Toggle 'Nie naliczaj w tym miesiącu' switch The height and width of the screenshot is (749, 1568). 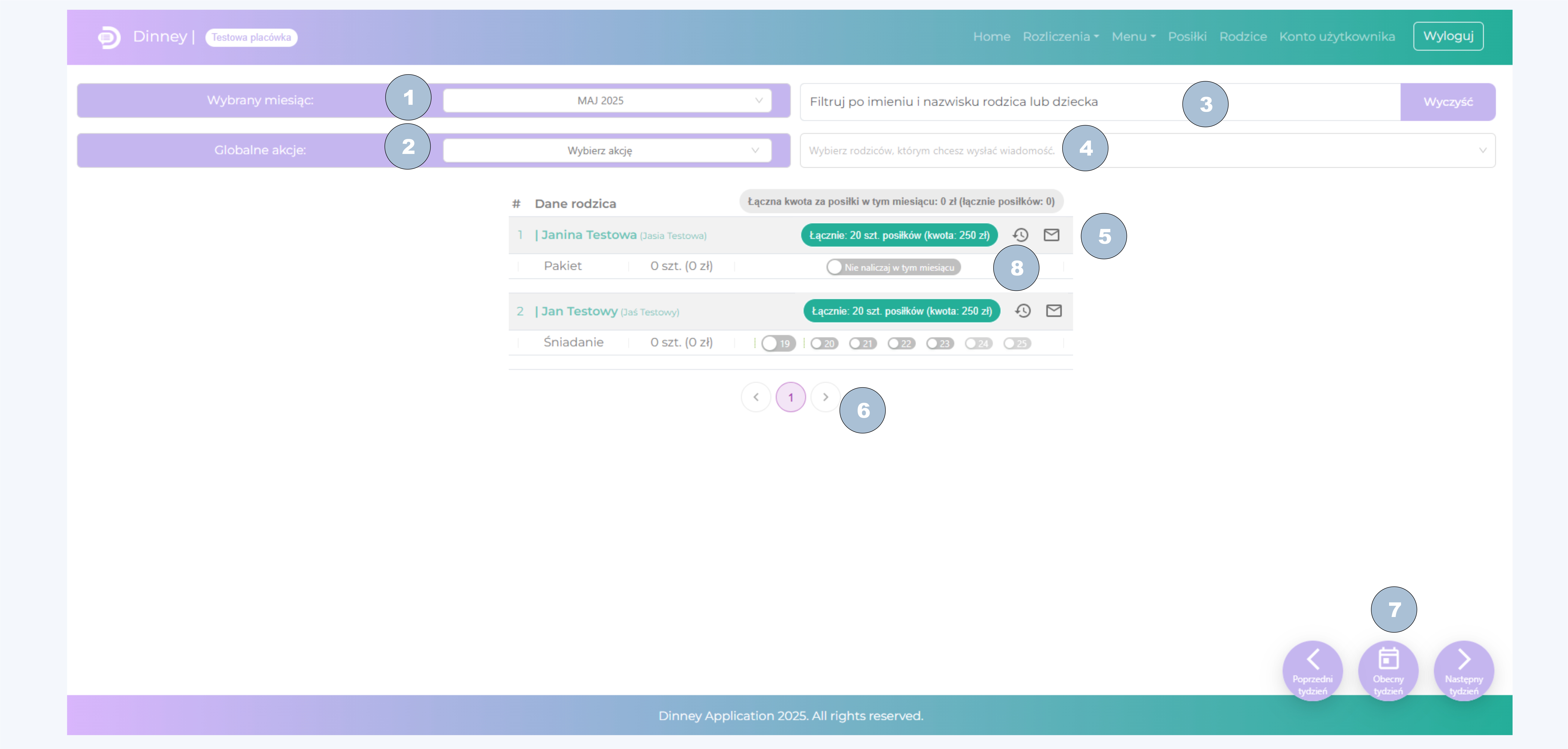[893, 267]
